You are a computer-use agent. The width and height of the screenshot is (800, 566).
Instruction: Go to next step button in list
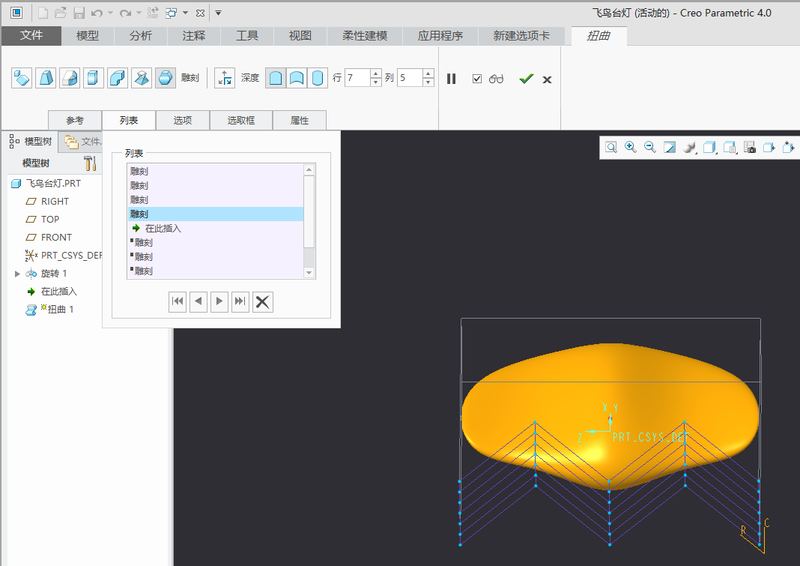[x=219, y=302]
